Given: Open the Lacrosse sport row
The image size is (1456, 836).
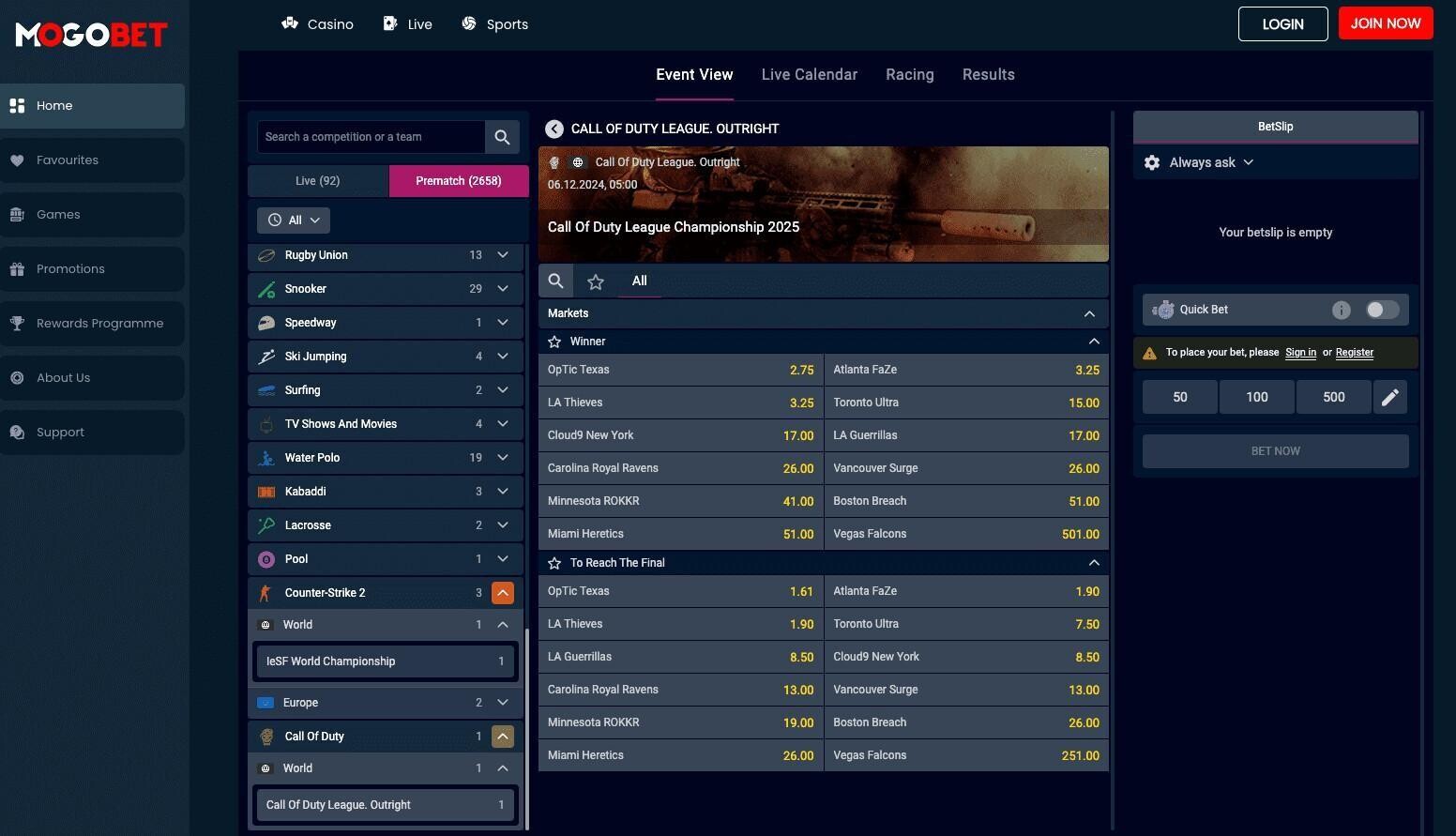Looking at the screenshot, I should coord(386,525).
